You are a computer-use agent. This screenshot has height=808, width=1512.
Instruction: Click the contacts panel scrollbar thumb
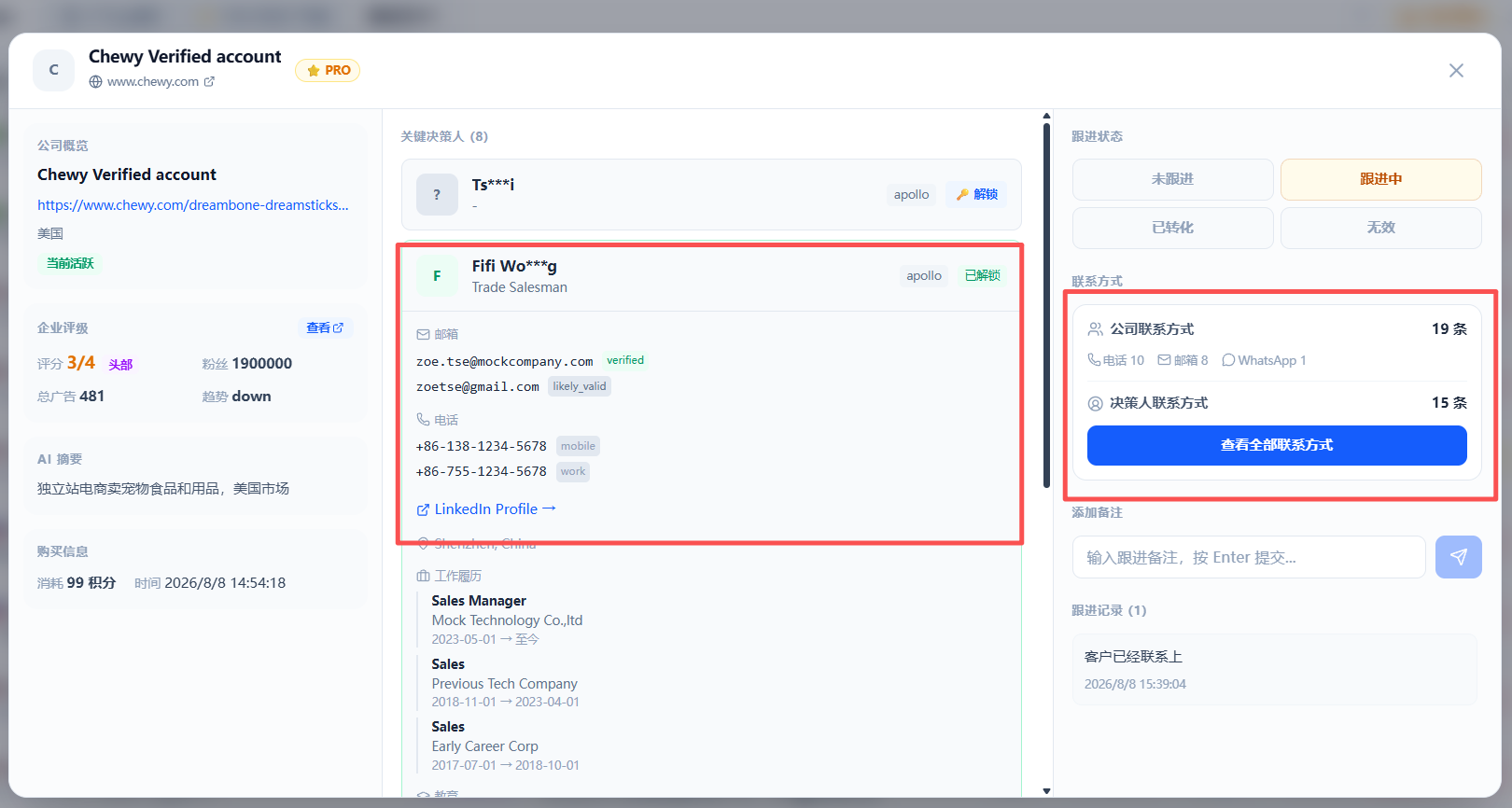coord(1046,305)
